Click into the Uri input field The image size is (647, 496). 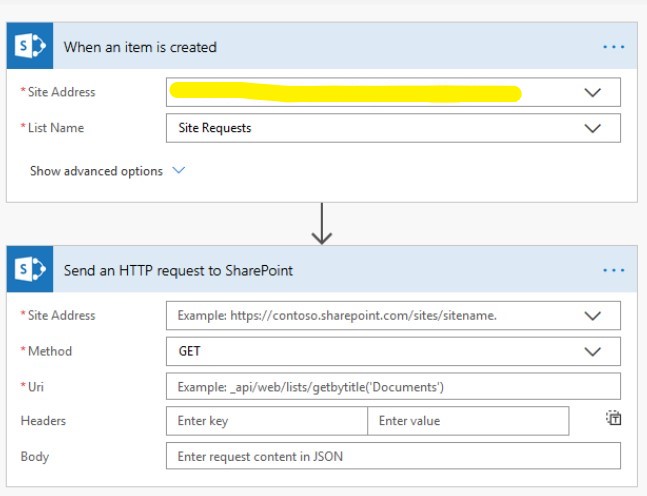tap(393, 387)
